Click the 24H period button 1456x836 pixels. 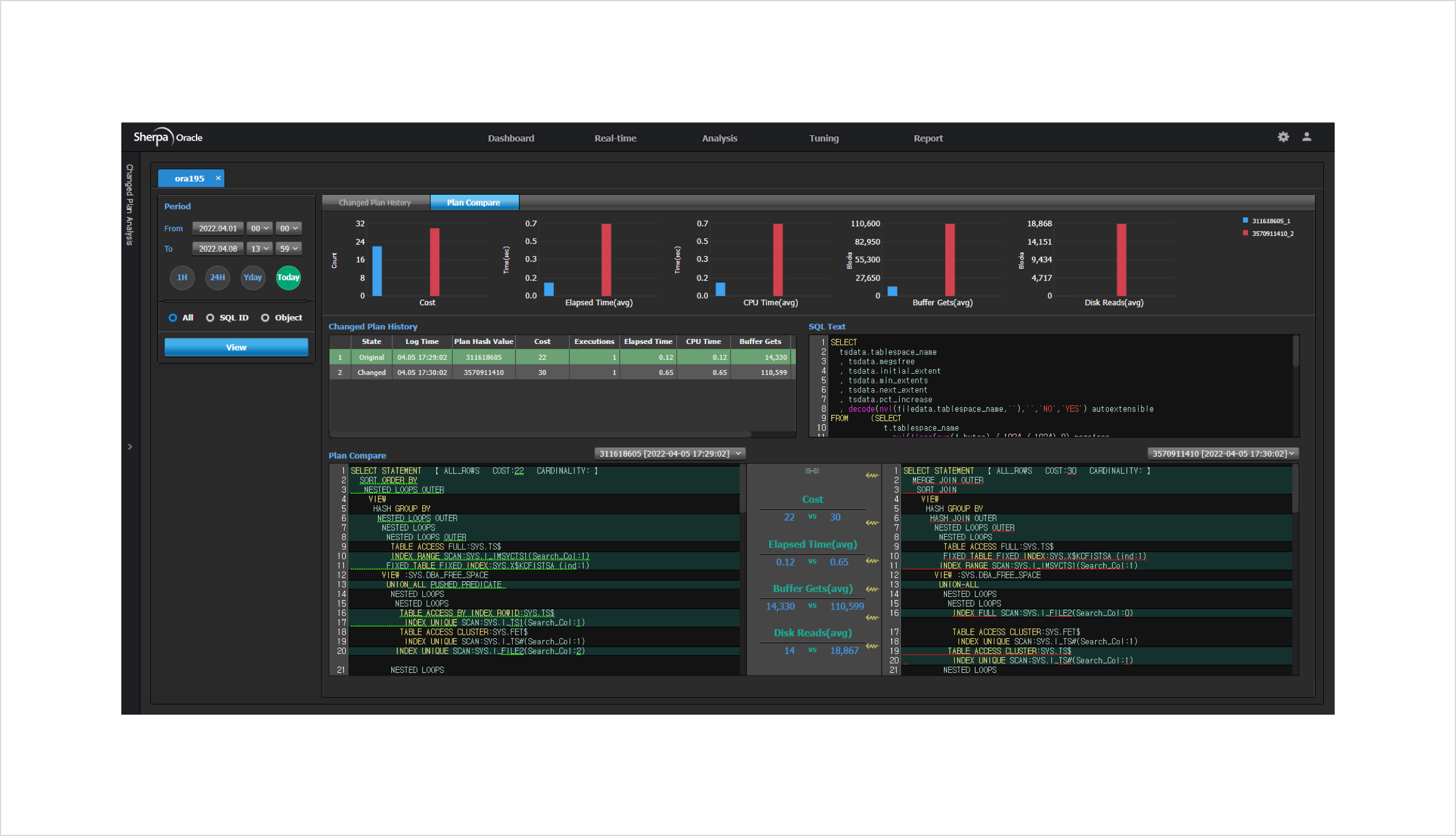click(217, 278)
